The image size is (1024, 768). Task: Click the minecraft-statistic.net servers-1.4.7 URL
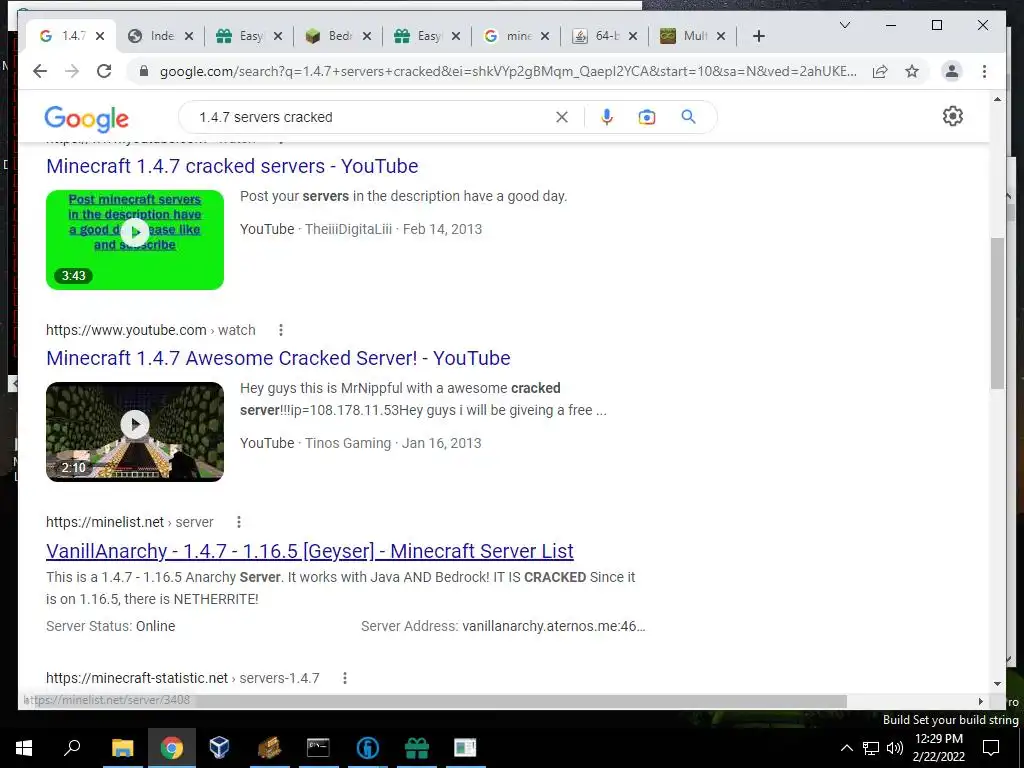click(183, 679)
